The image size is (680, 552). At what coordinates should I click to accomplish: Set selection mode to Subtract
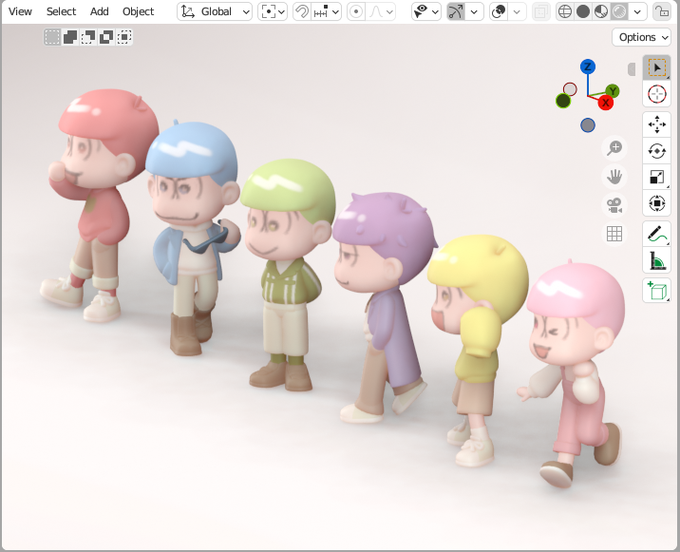click(x=88, y=37)
